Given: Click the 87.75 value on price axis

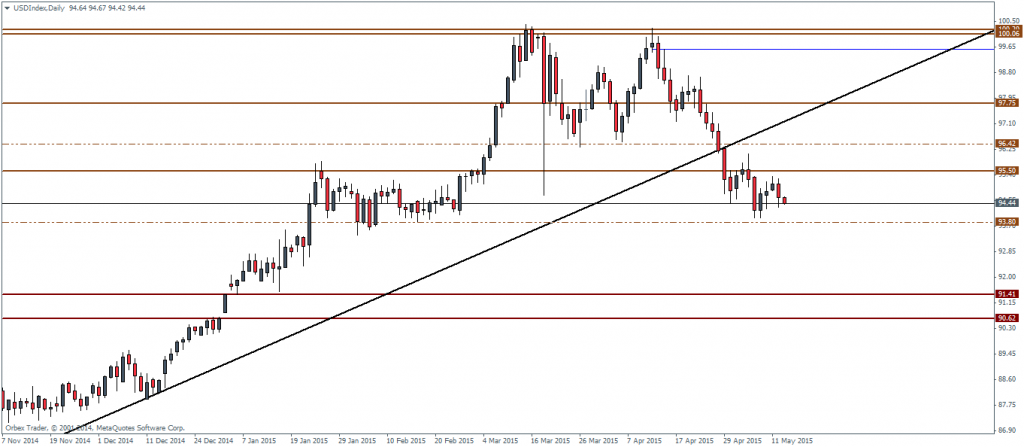Looking at the screenshot, I should coord(1006,405).
